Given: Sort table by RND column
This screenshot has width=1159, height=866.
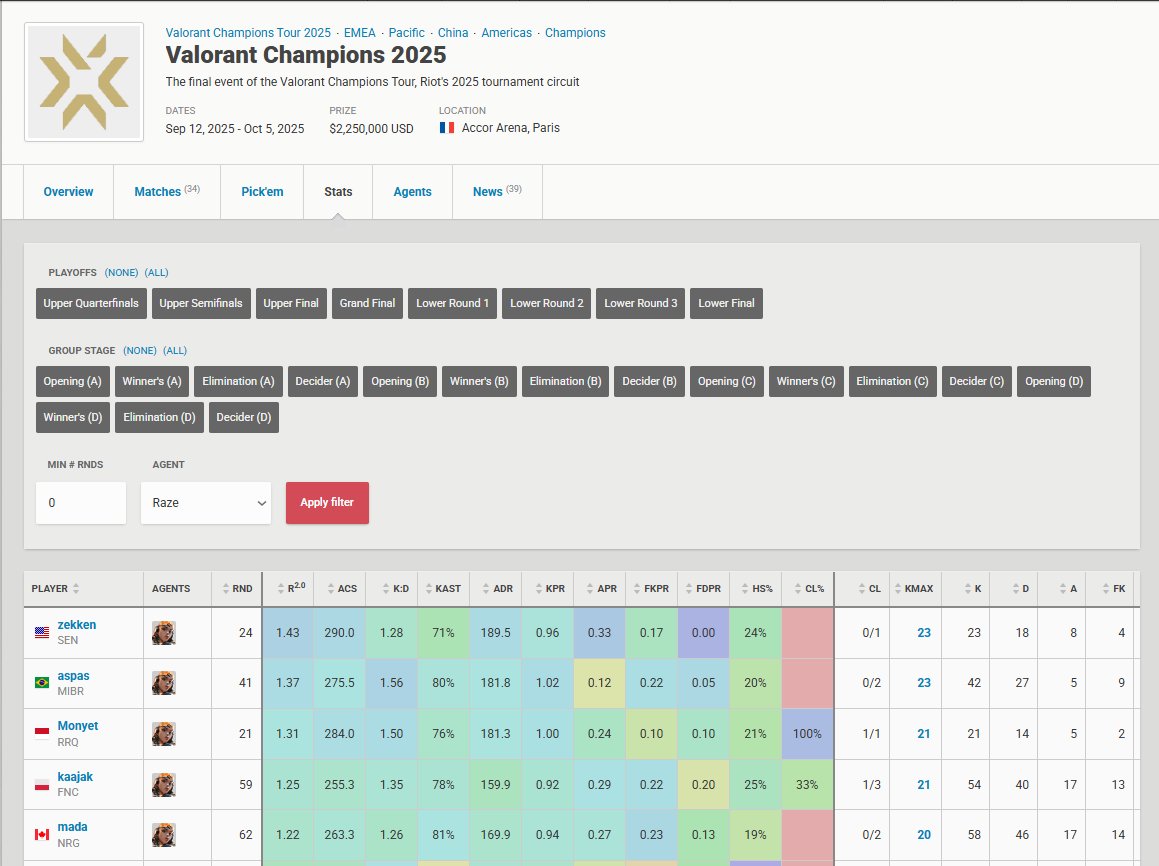Looking at the screenshot, I should point(237,589).
